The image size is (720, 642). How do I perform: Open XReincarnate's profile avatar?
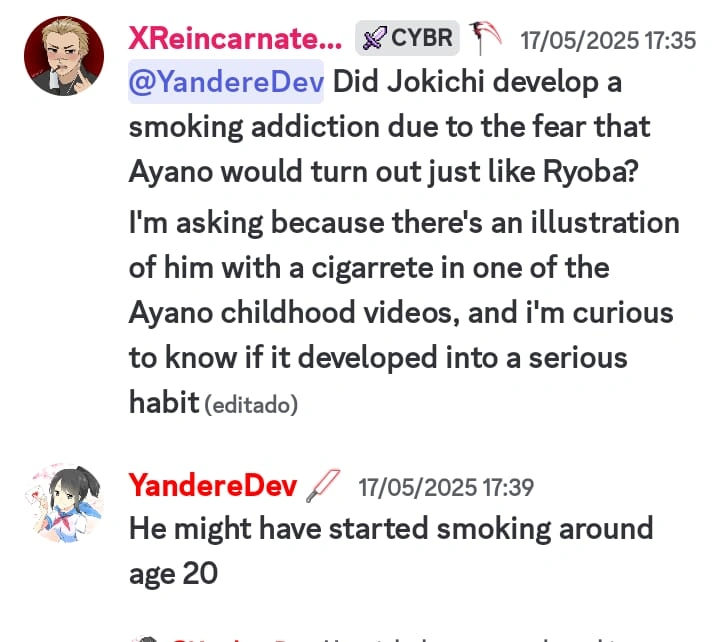64,56
